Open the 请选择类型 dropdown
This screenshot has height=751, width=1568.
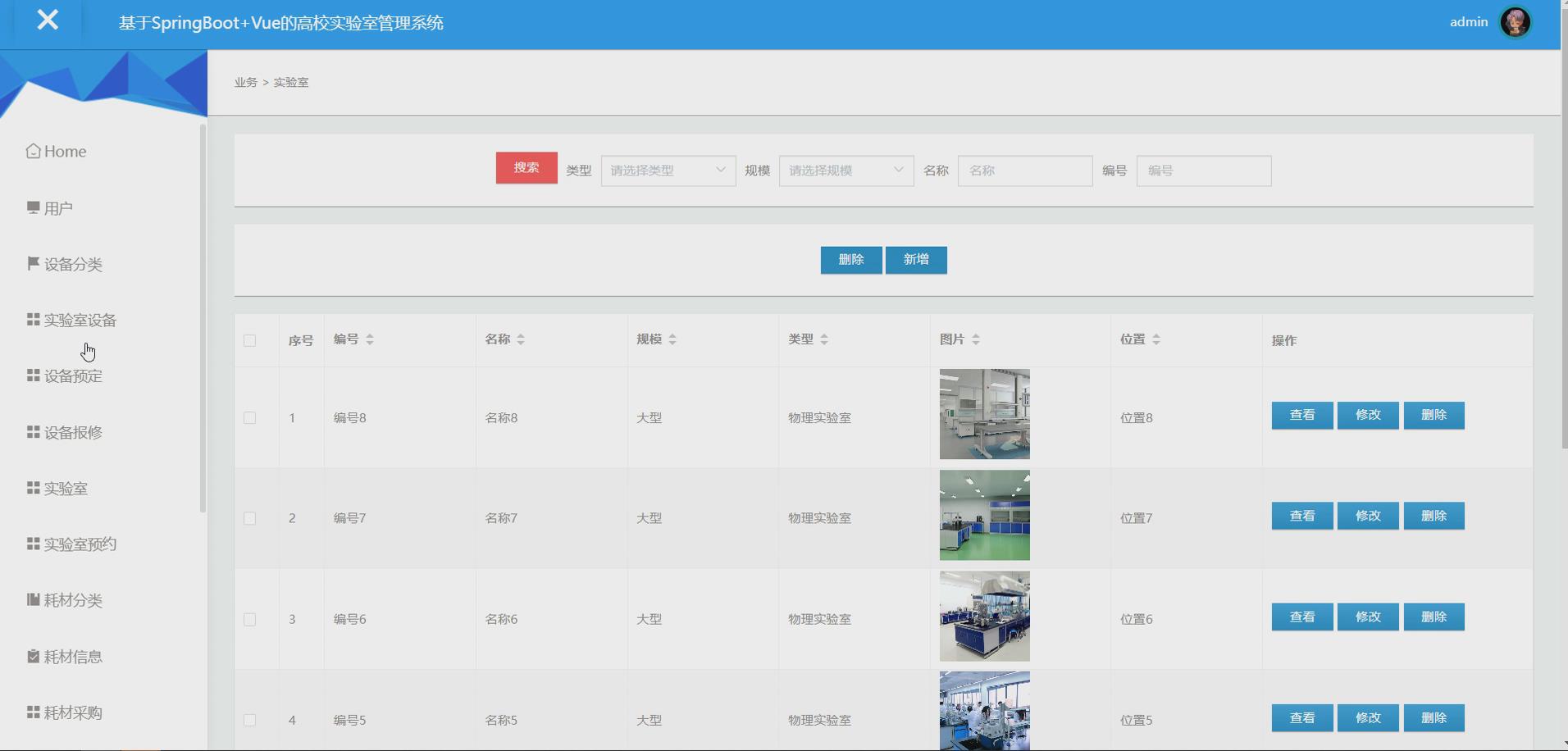point(668,171)
